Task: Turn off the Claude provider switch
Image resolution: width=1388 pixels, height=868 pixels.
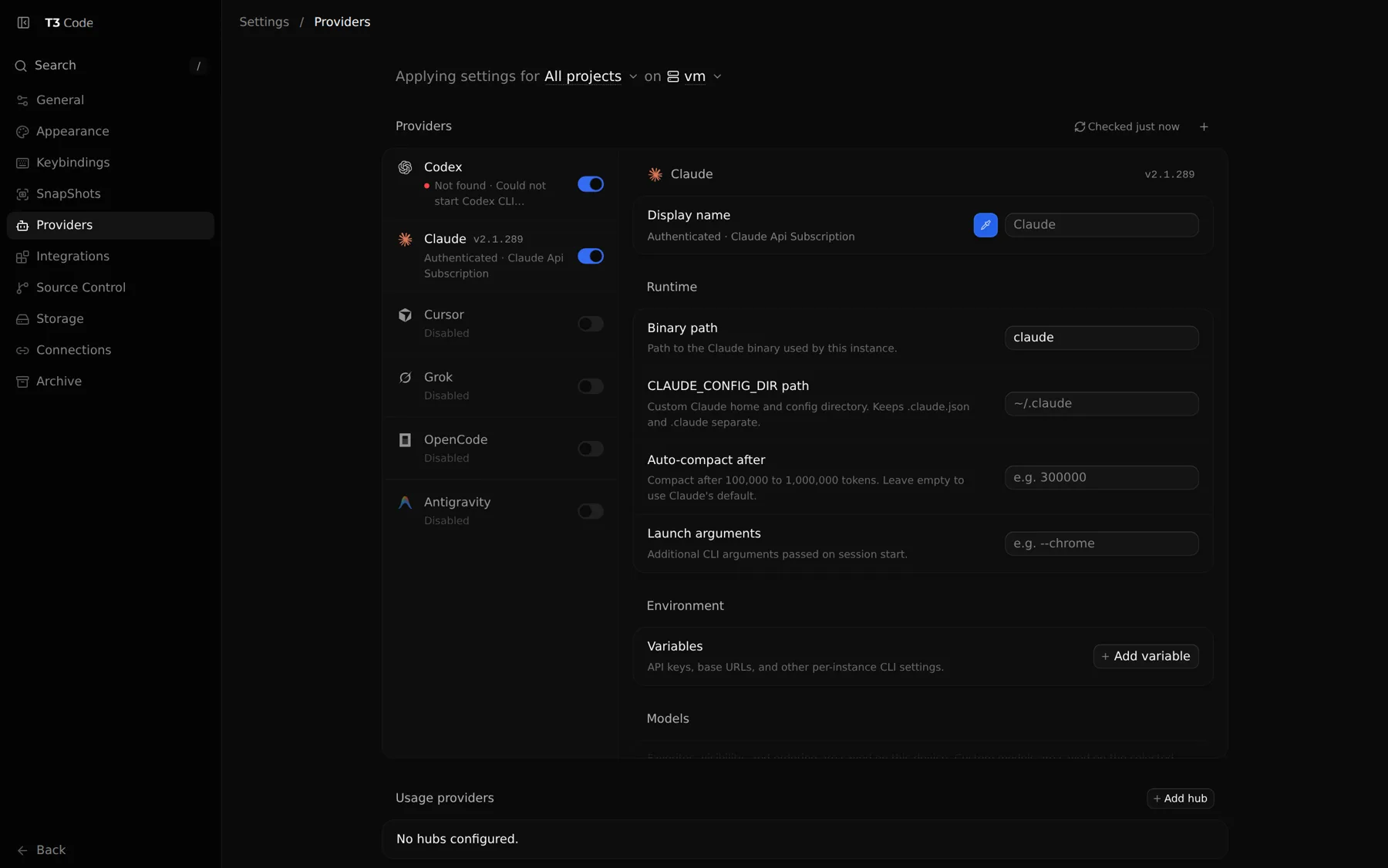Action: pyautogui.click(x=591, y=256)
